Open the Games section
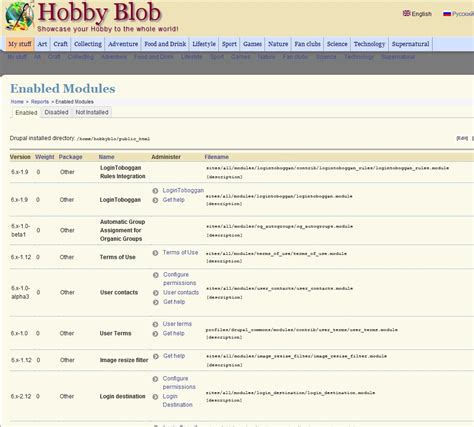Image resolution: width=474 pixels, height=427 pixels. coord(252,44)
